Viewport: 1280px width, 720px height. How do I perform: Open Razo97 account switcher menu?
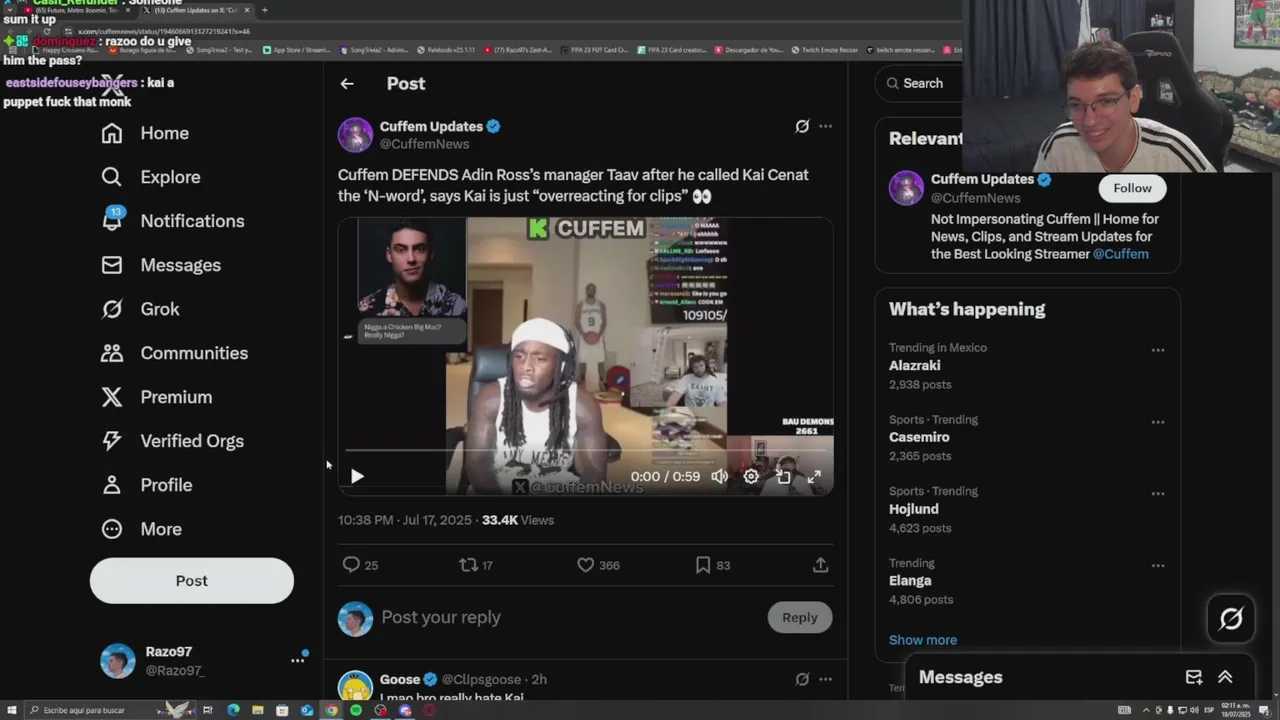(297, 660)
